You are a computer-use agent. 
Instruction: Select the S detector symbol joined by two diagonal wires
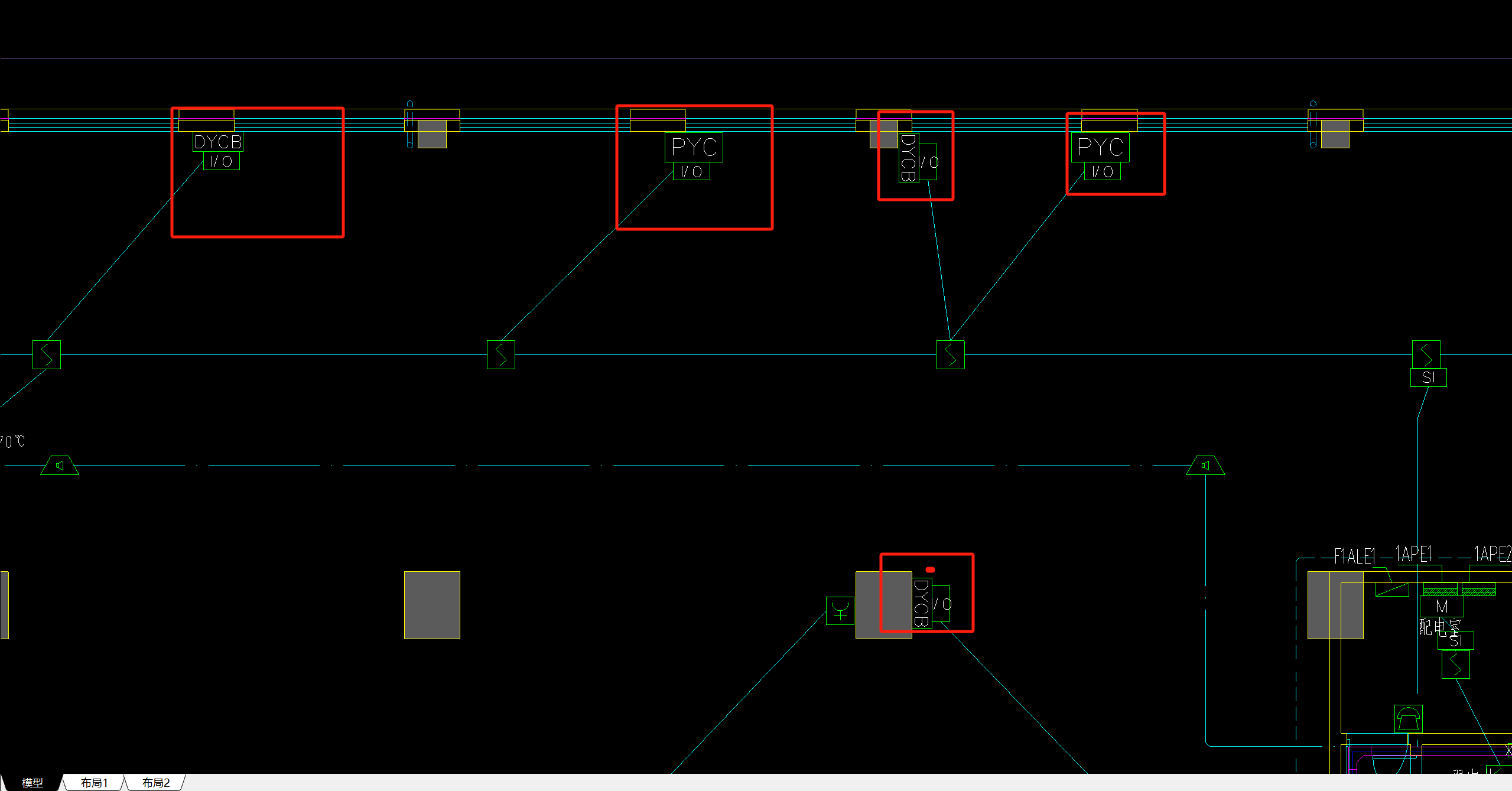click(x=951, y=354)
